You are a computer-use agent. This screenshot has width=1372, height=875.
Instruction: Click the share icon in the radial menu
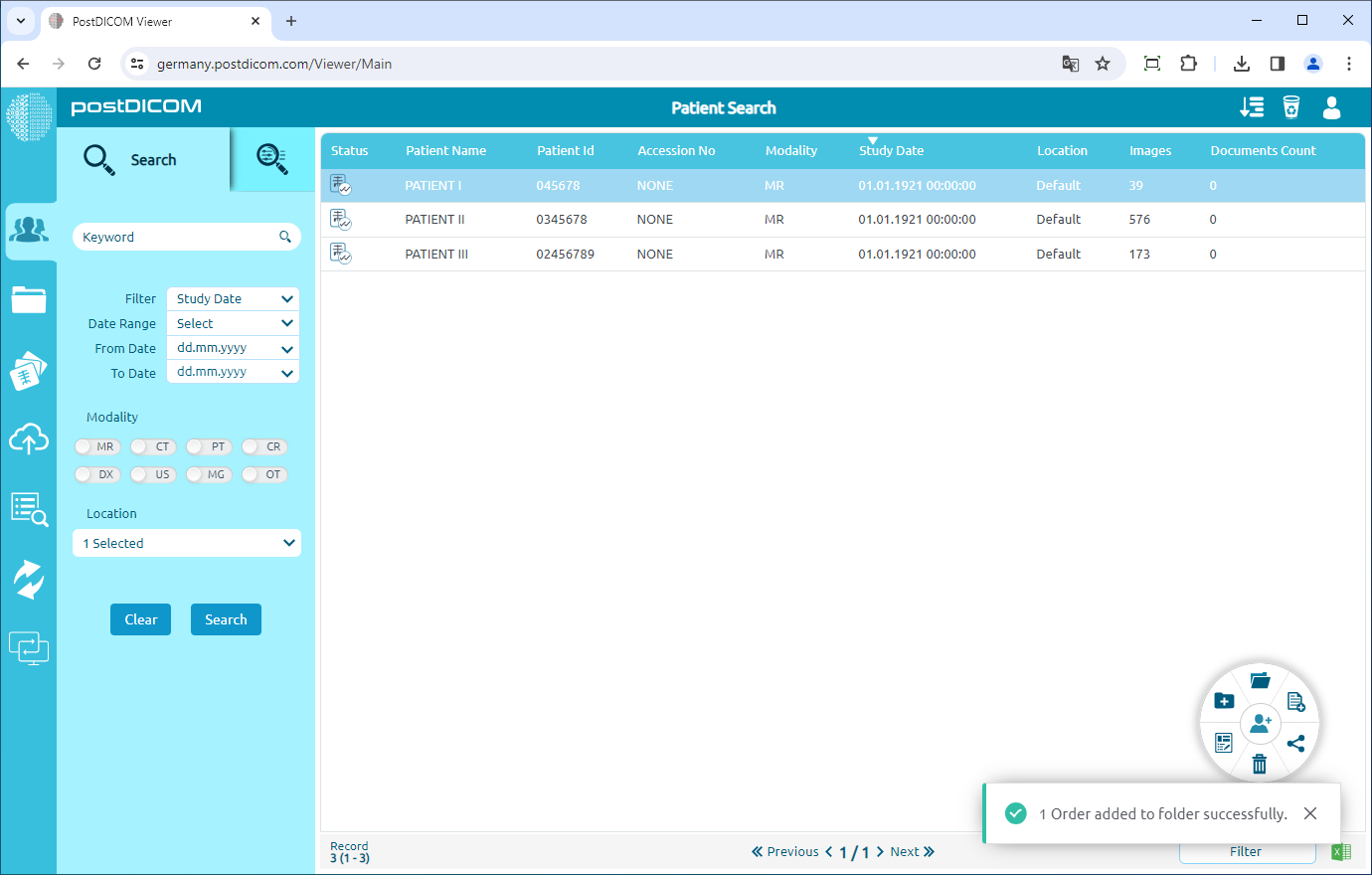pos(1296,743)
